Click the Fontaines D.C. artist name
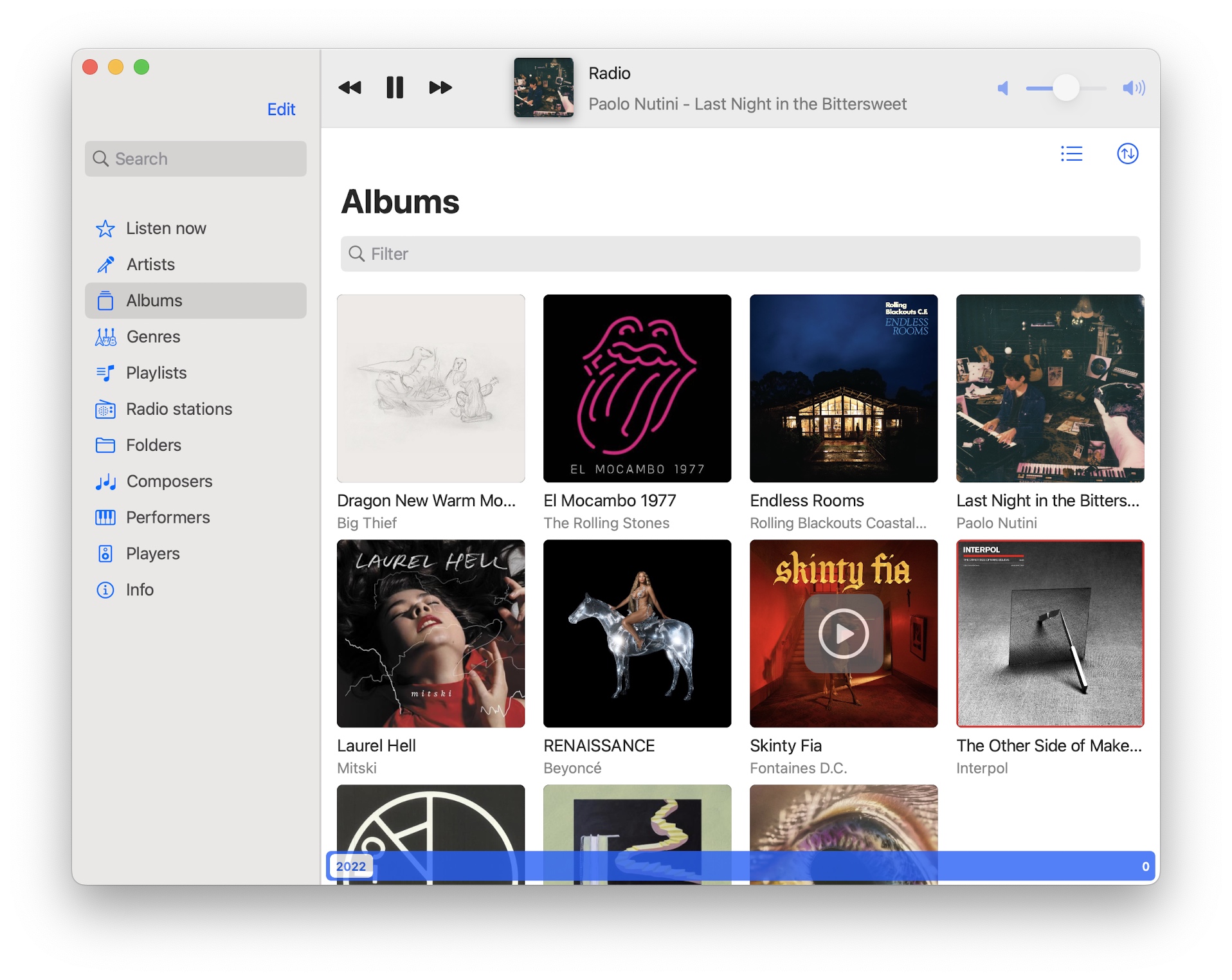The image size is (1232, 980). click(x=798, y=768)
